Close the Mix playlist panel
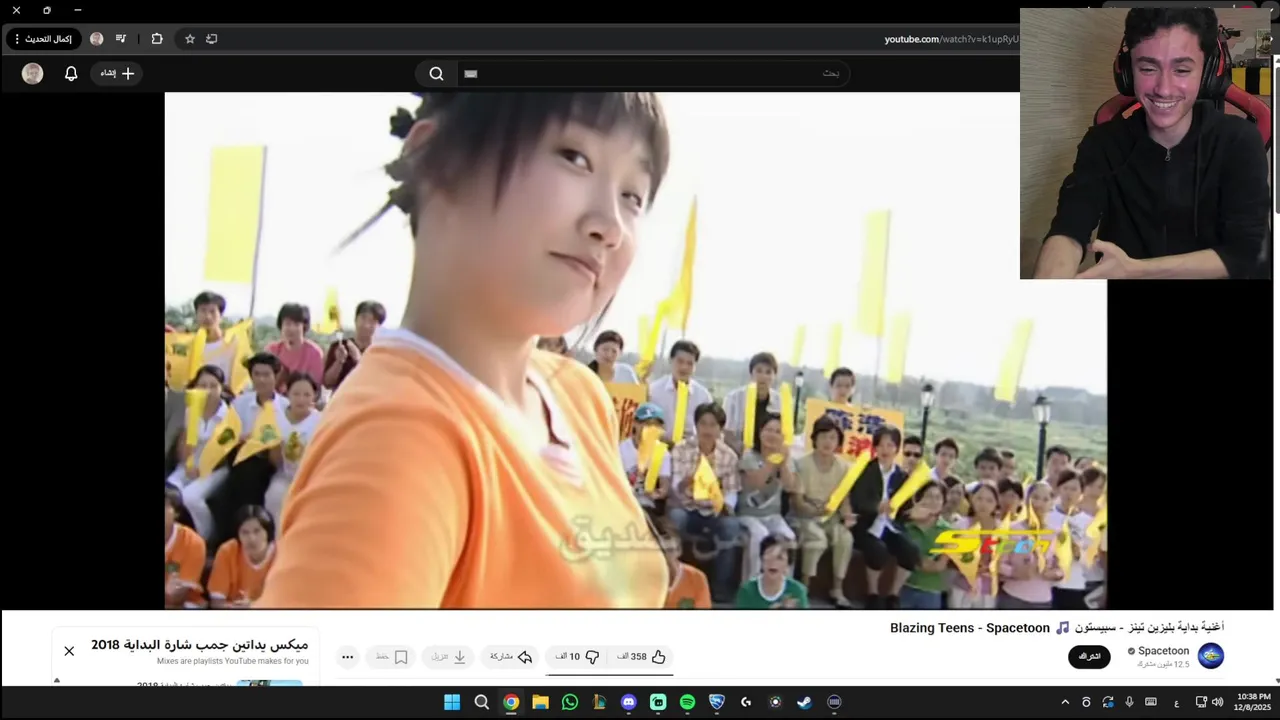Viewport: 1280px width, 720px height. pyautogui.click(x=69, y=651)
